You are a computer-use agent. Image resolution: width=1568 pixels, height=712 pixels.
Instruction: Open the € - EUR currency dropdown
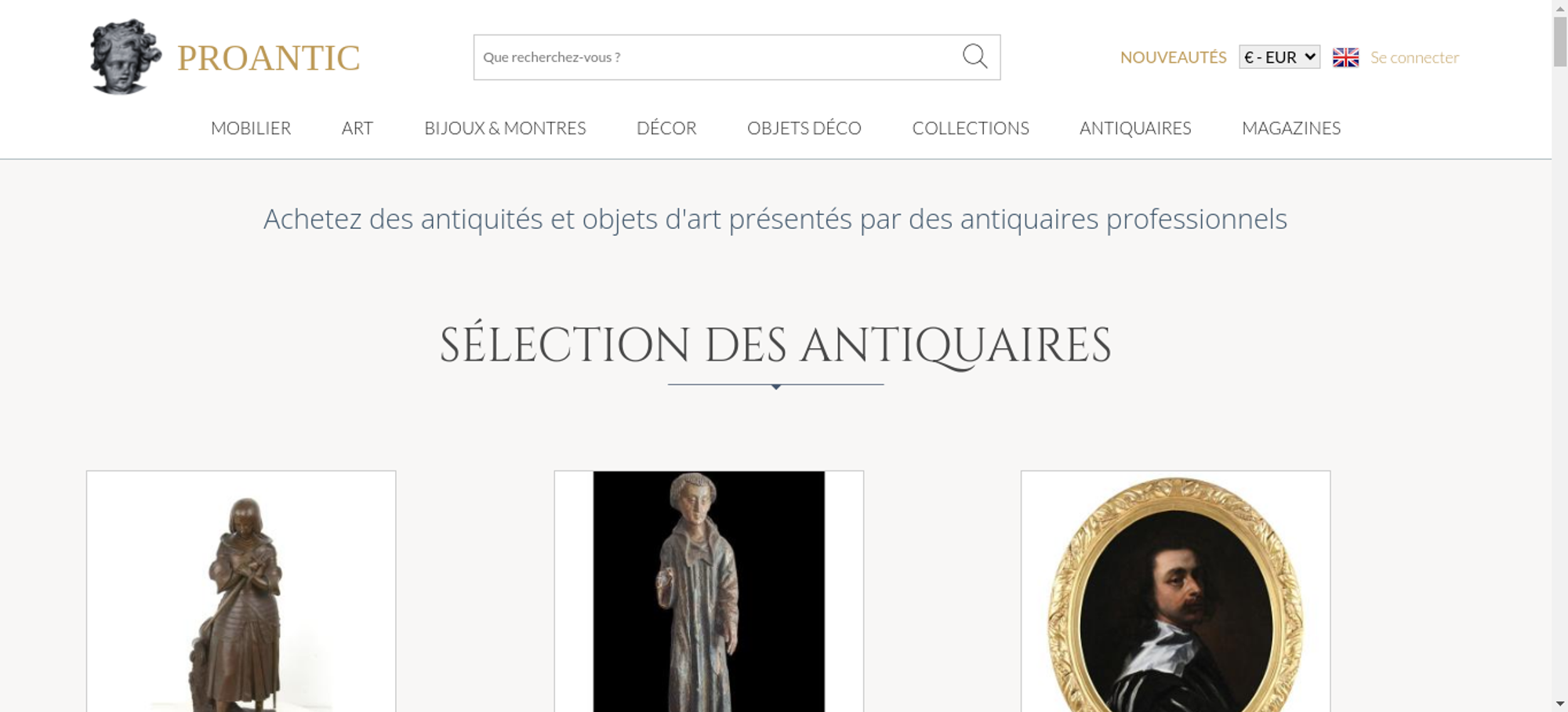(1279, 57)
